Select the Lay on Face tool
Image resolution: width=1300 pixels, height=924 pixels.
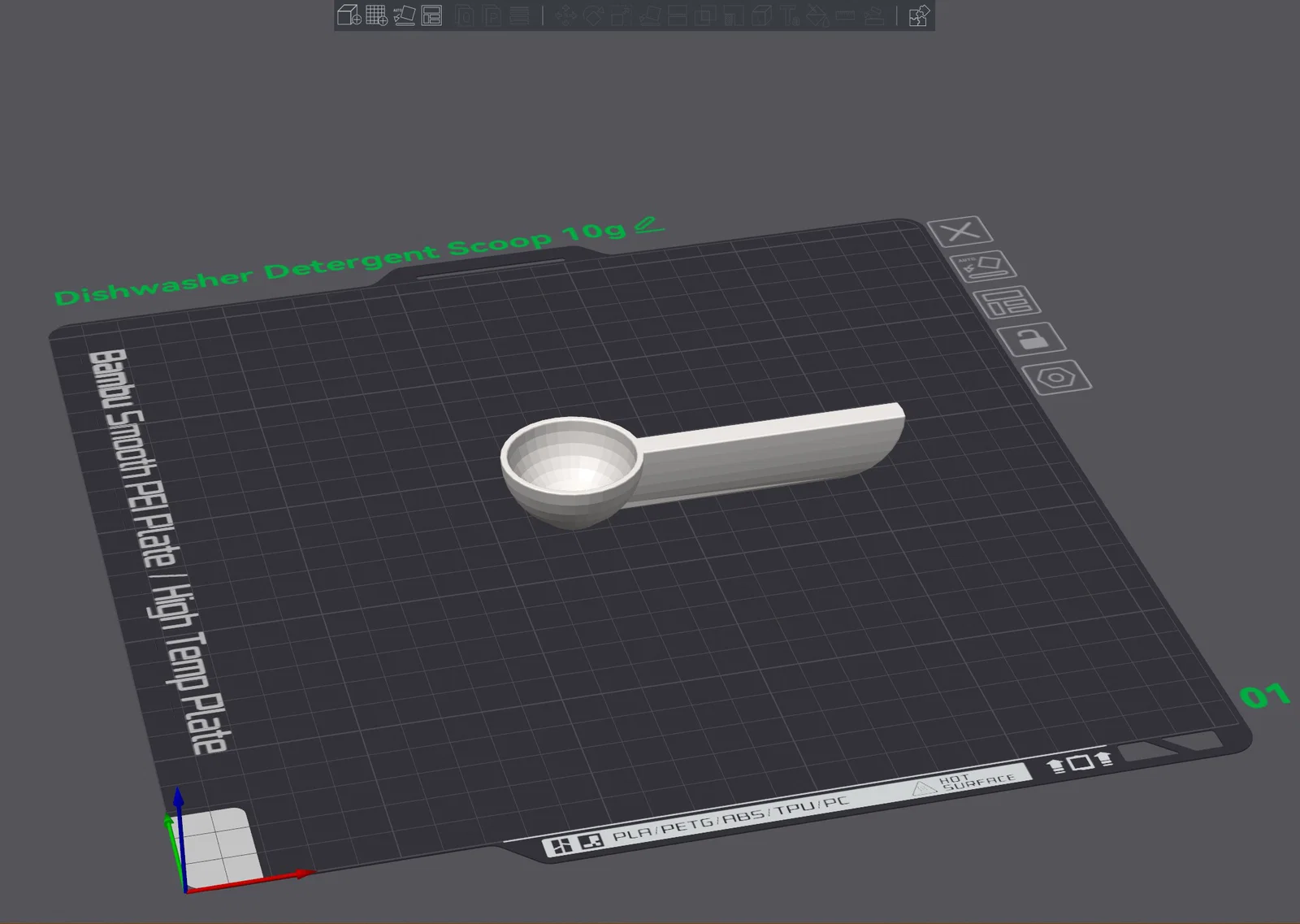(650, 15)
